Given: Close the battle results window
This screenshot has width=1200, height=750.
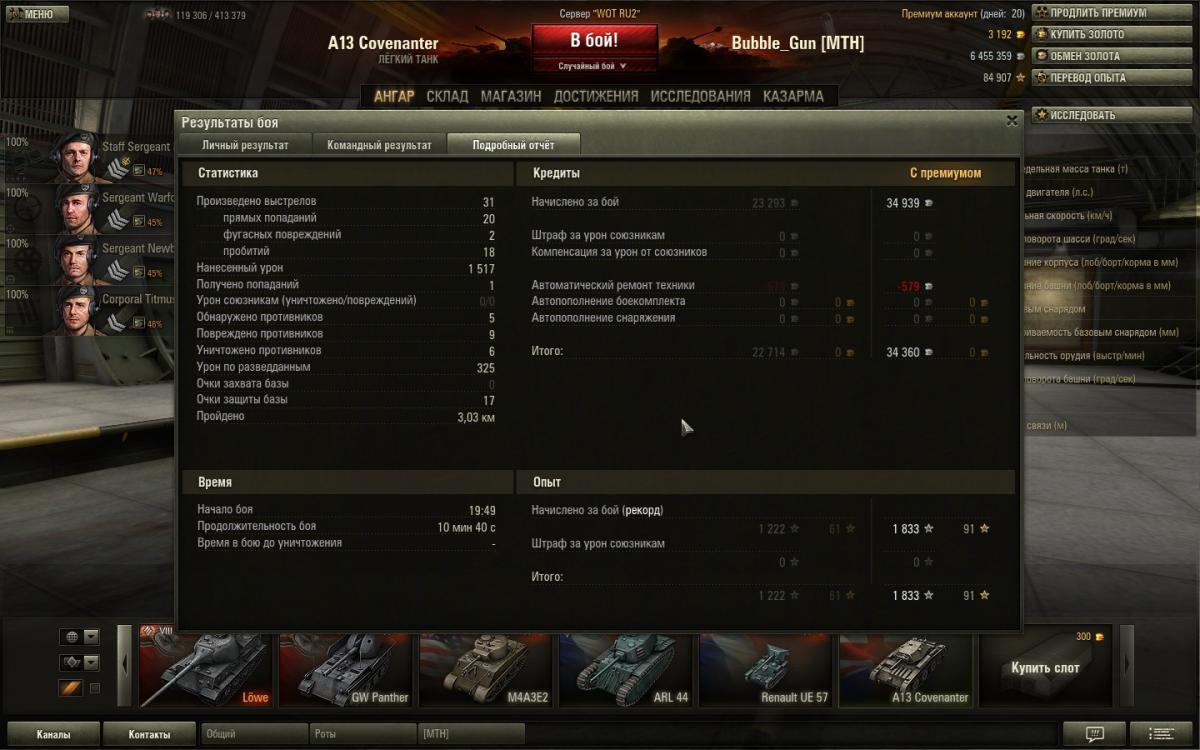Looking at the screenshot, I should click(1011, 120).
